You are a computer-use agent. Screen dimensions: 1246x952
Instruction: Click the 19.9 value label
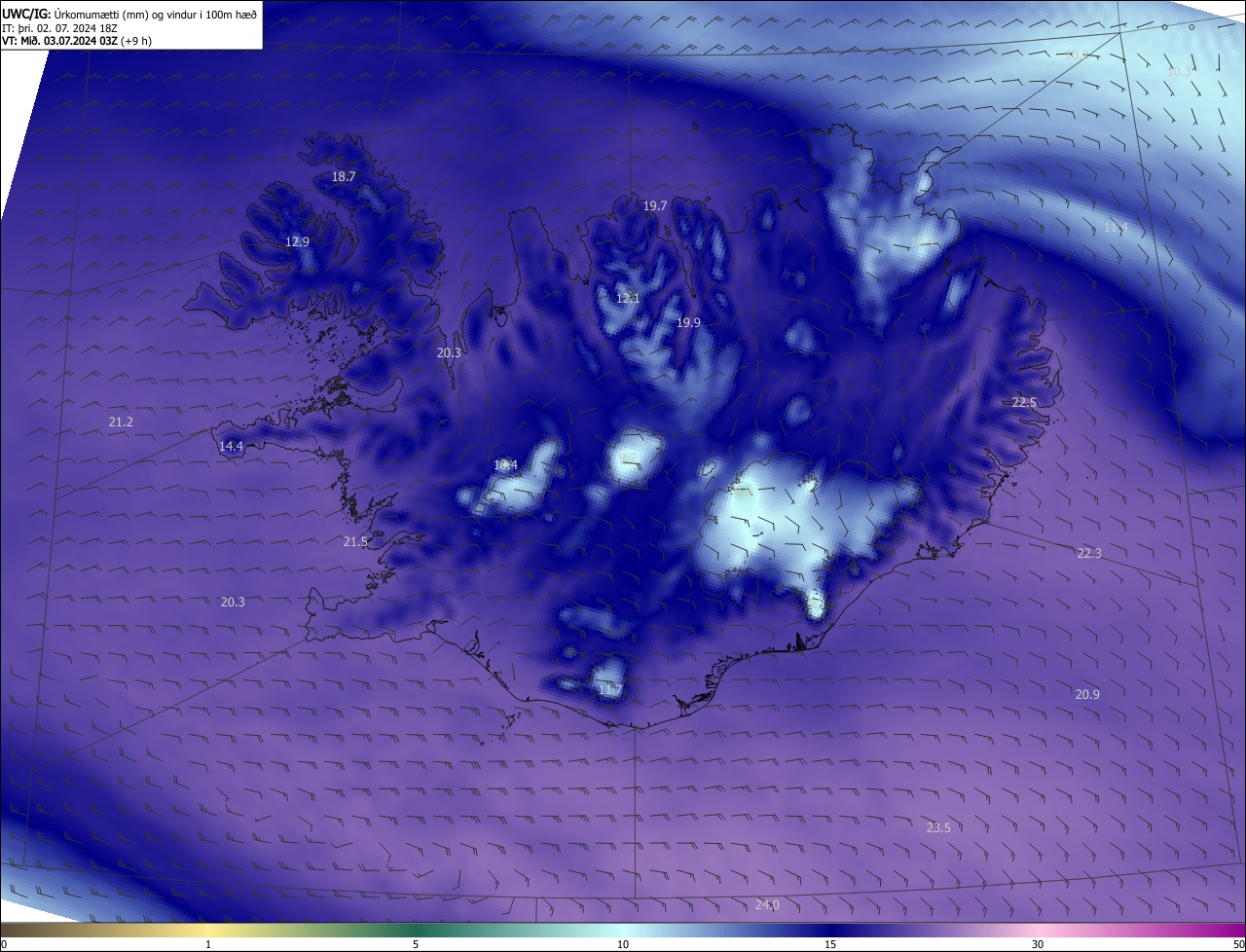click(x=688, y=322)
